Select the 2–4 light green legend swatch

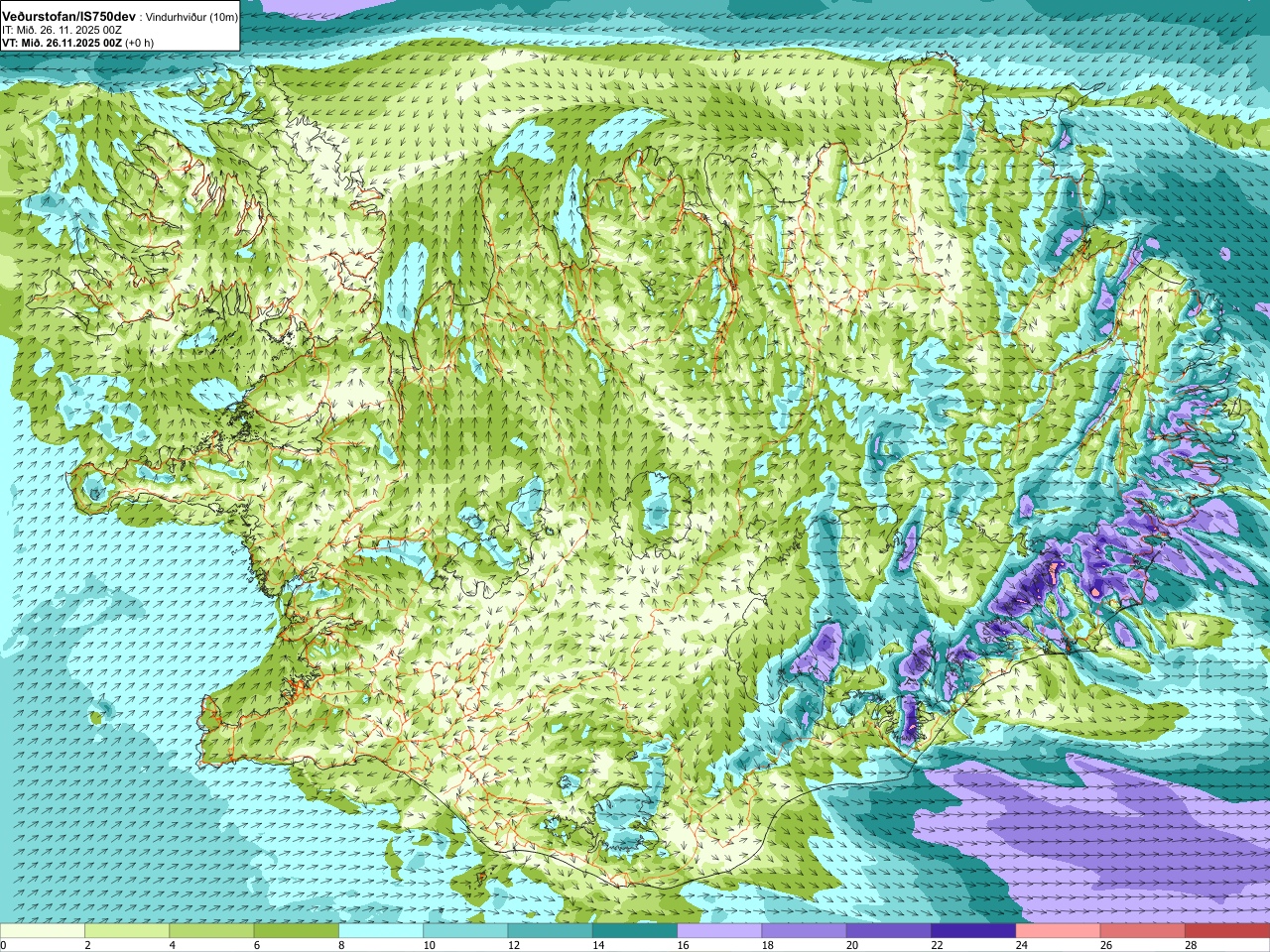click(x=127, y=931)
